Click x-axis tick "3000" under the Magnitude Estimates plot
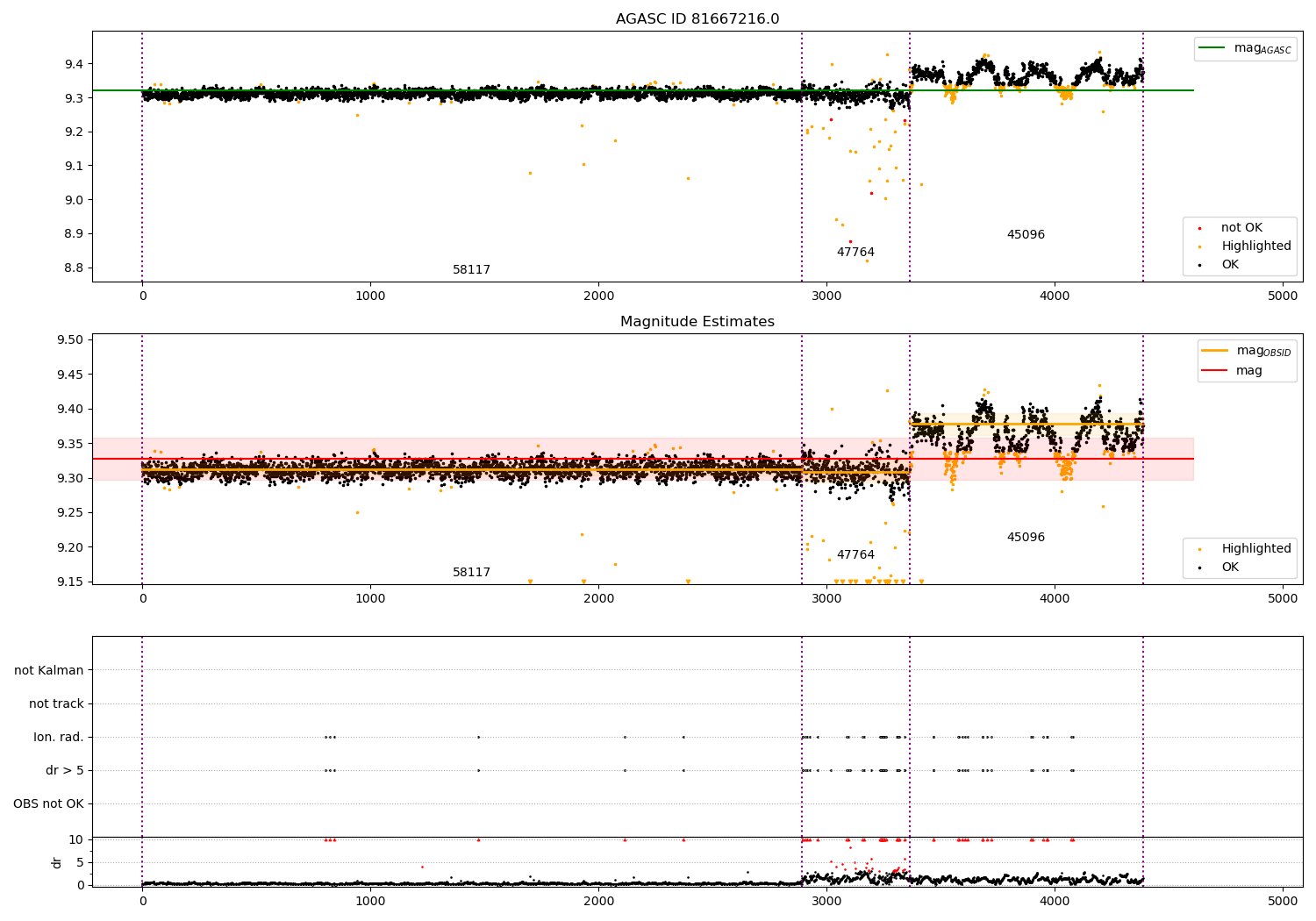1316x921 pixels. tap(826, 599)
